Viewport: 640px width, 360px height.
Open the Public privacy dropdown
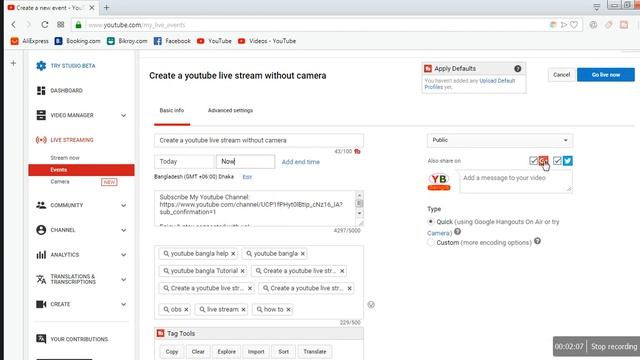[500, 140]
